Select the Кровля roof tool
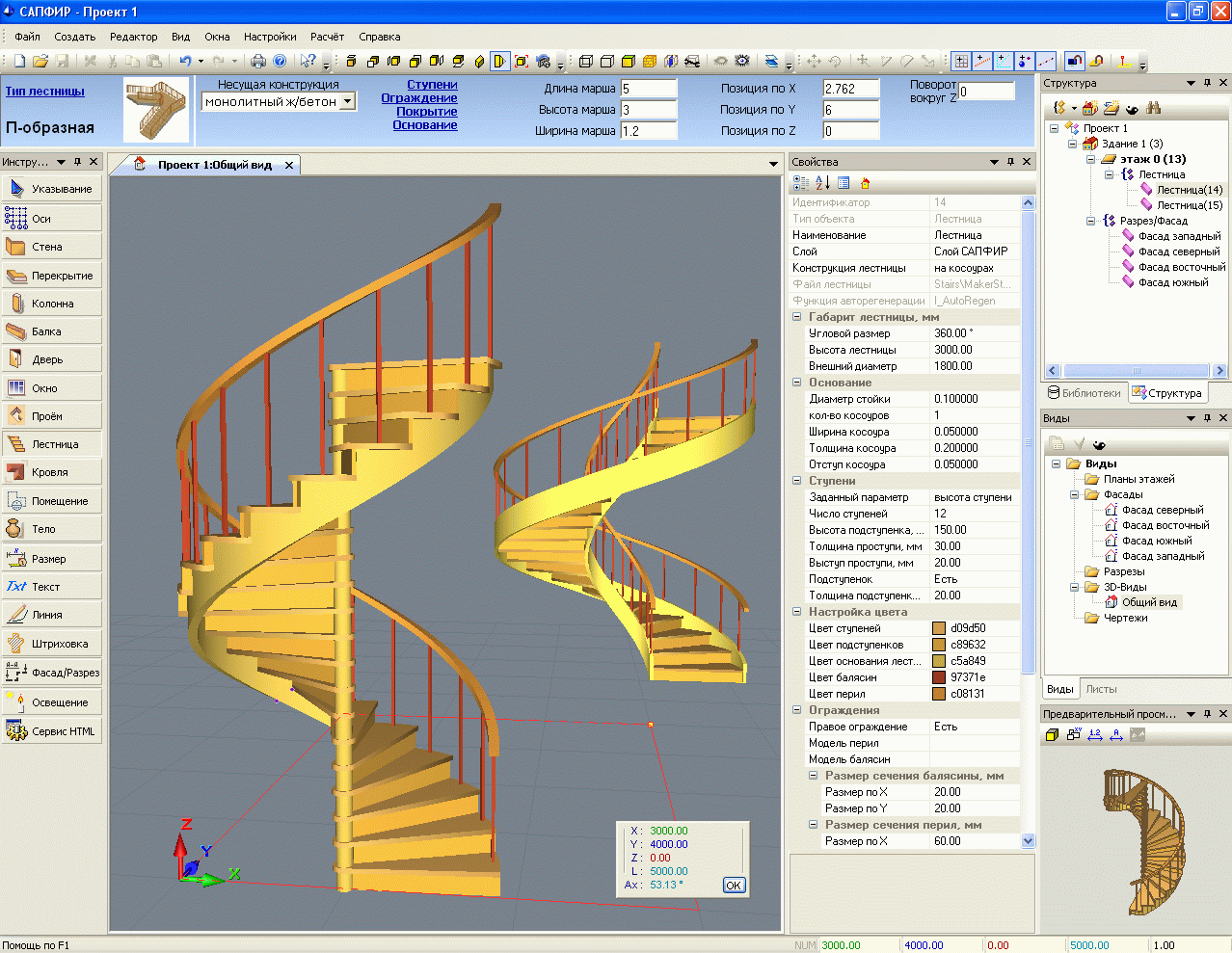This screenshot has width=1232, height=953. click(52, 472)
